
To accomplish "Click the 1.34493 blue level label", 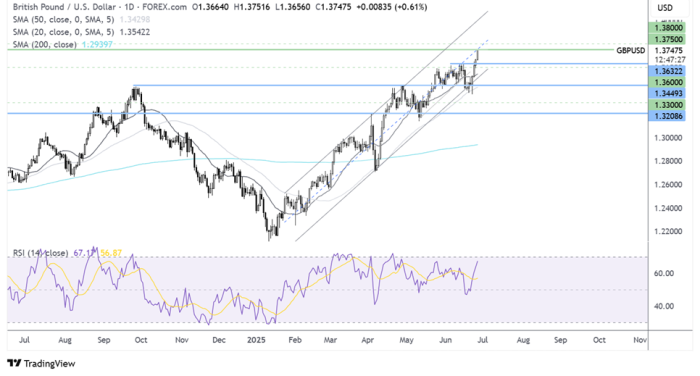I will [668, 93].
